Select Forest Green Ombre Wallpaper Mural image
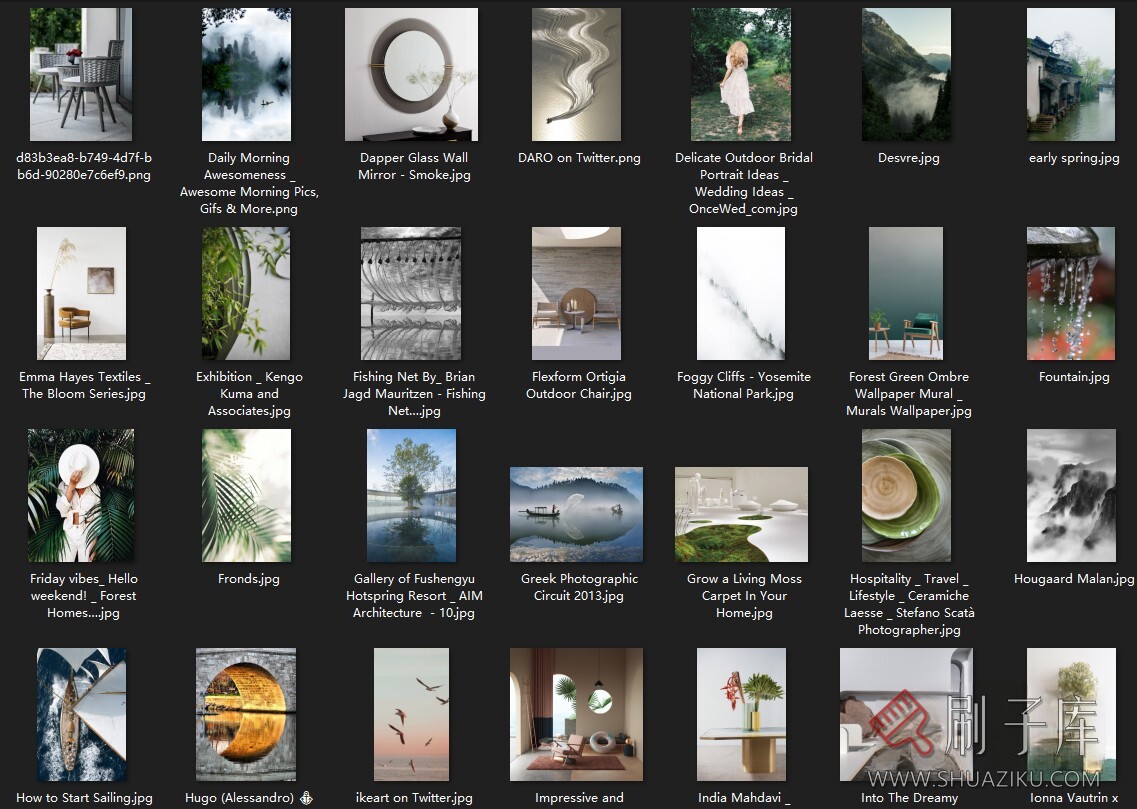Viewport: 1137px width, 809px height. click(x=906, y=293)
